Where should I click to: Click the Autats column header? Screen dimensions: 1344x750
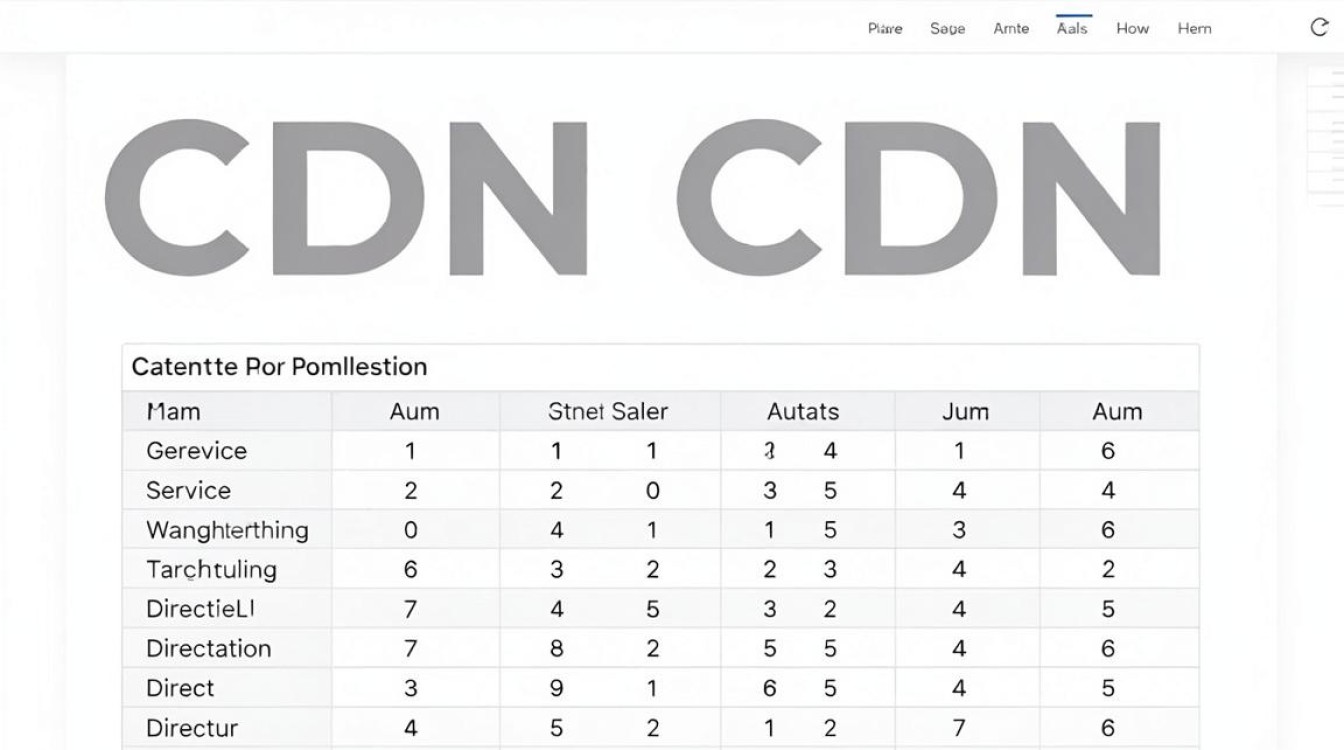(803, 411)
